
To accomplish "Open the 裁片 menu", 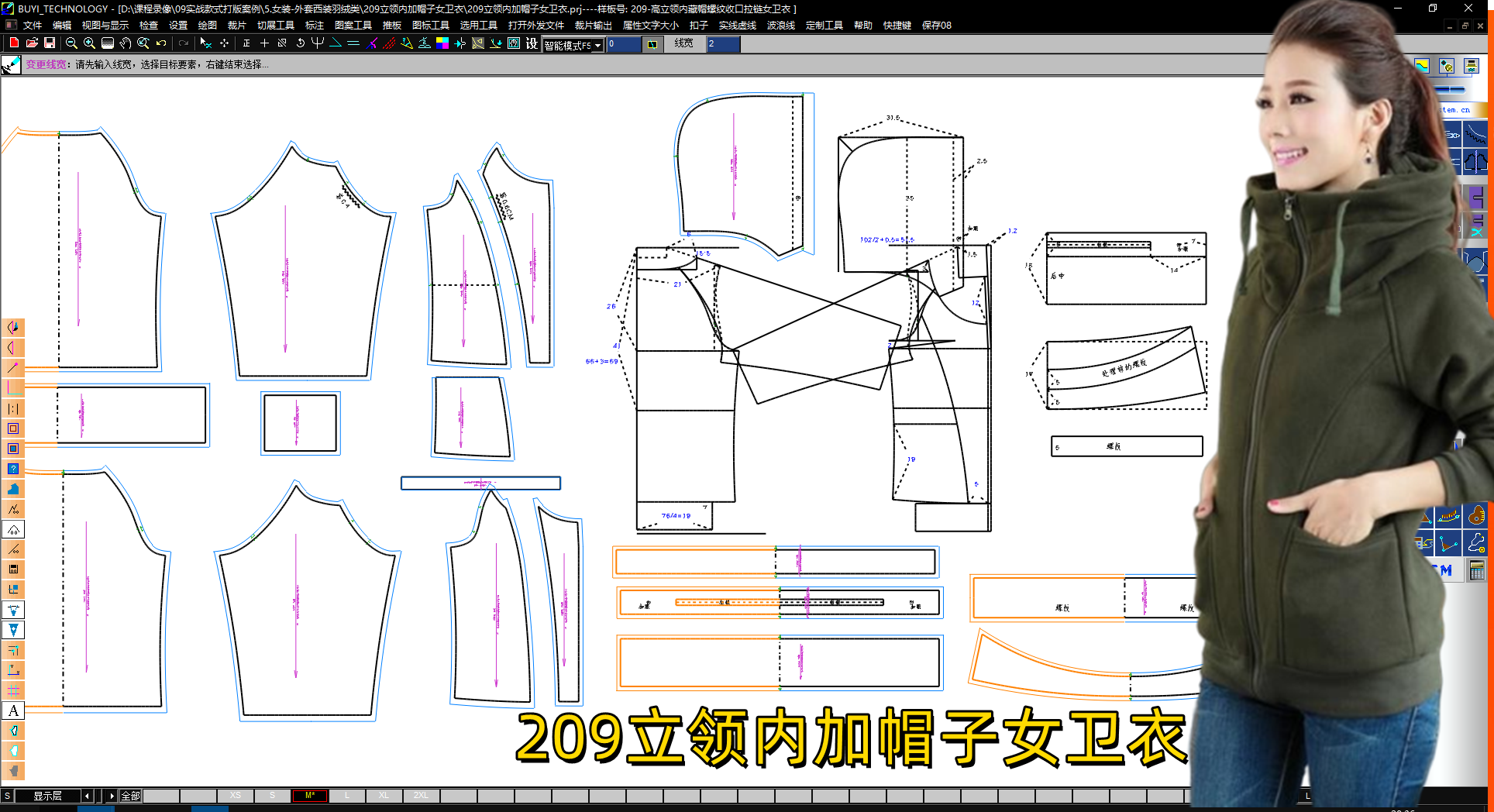I will pos(236,26).
